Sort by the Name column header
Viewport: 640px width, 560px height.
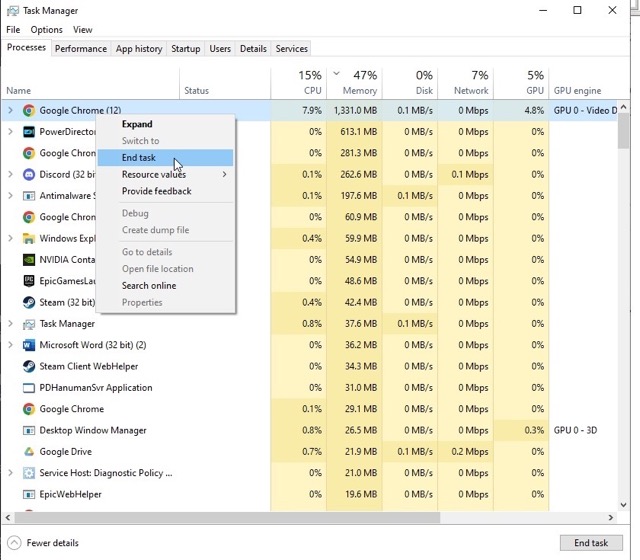point(91,83)
